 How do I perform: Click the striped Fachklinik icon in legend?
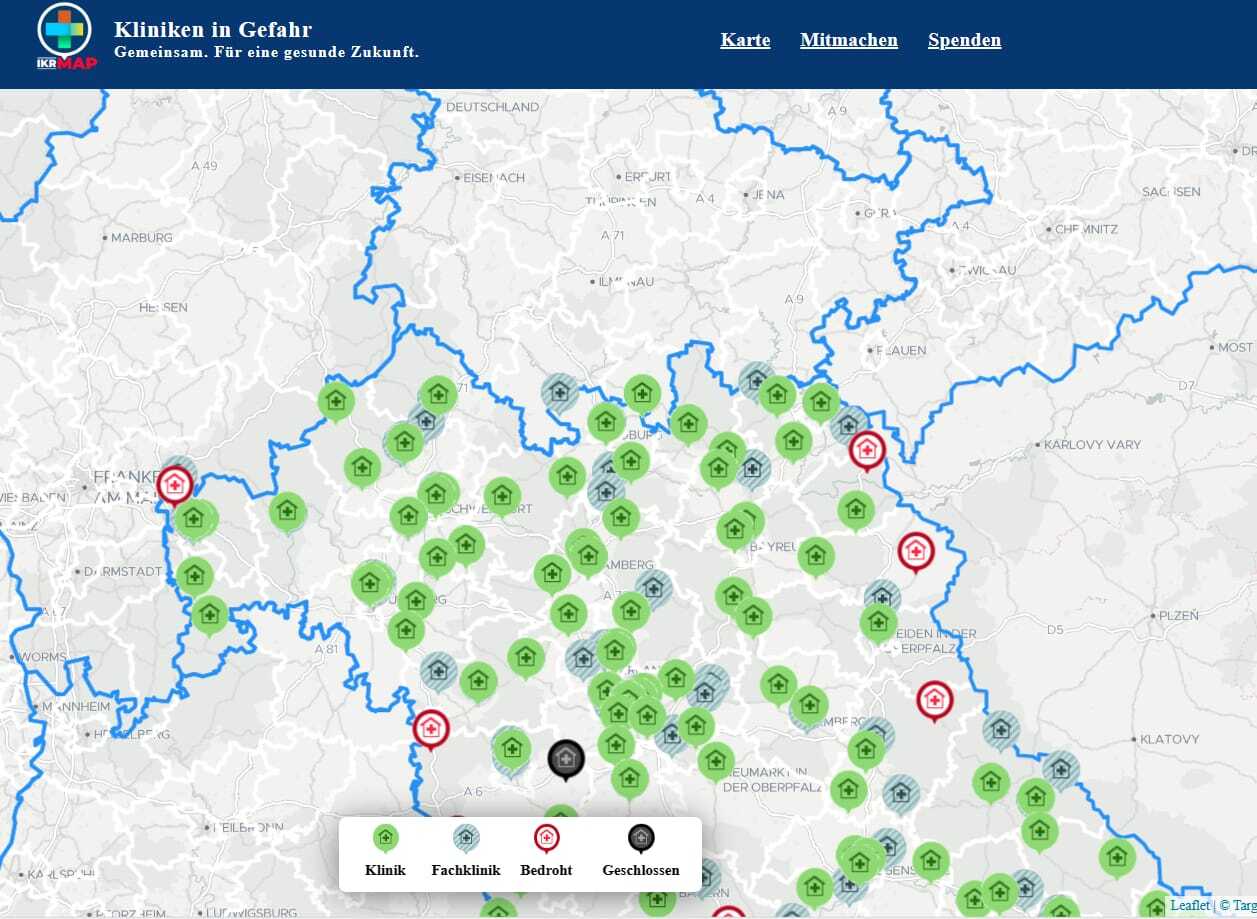point(466,838)
